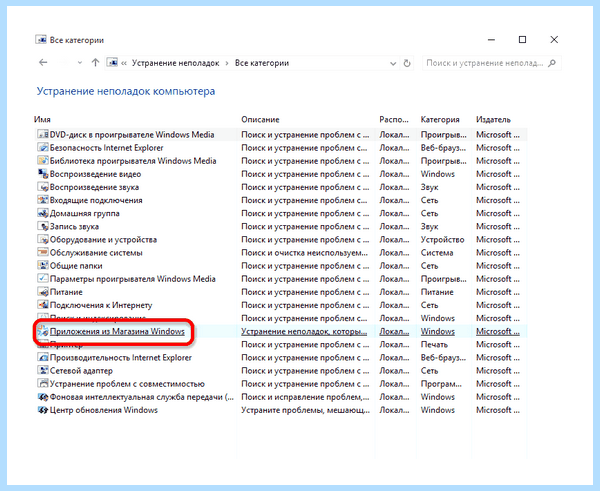Go up one level with the Up arrow

[x=95, y=62]
